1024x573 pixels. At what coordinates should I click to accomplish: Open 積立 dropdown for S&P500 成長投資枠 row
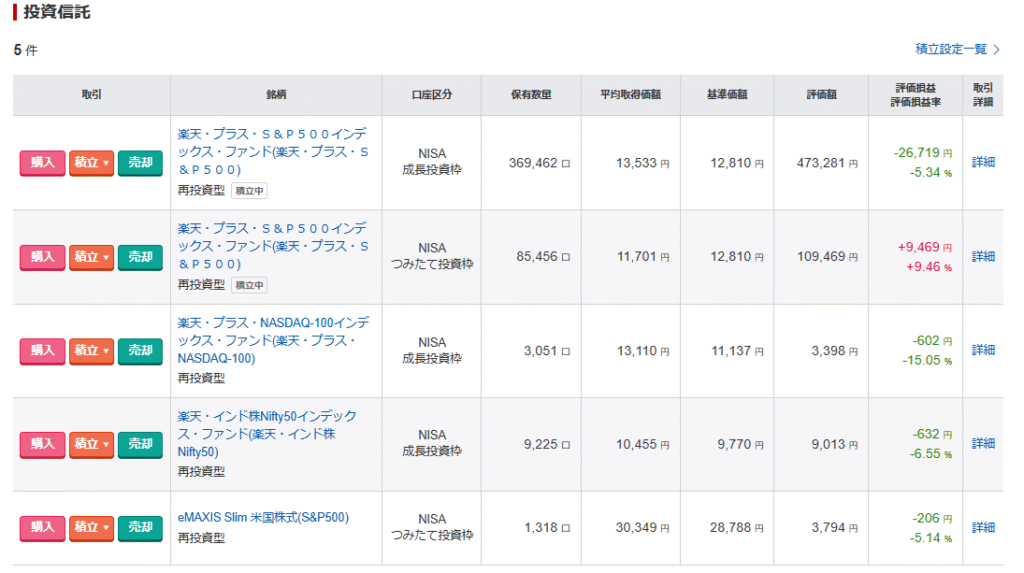91,163
